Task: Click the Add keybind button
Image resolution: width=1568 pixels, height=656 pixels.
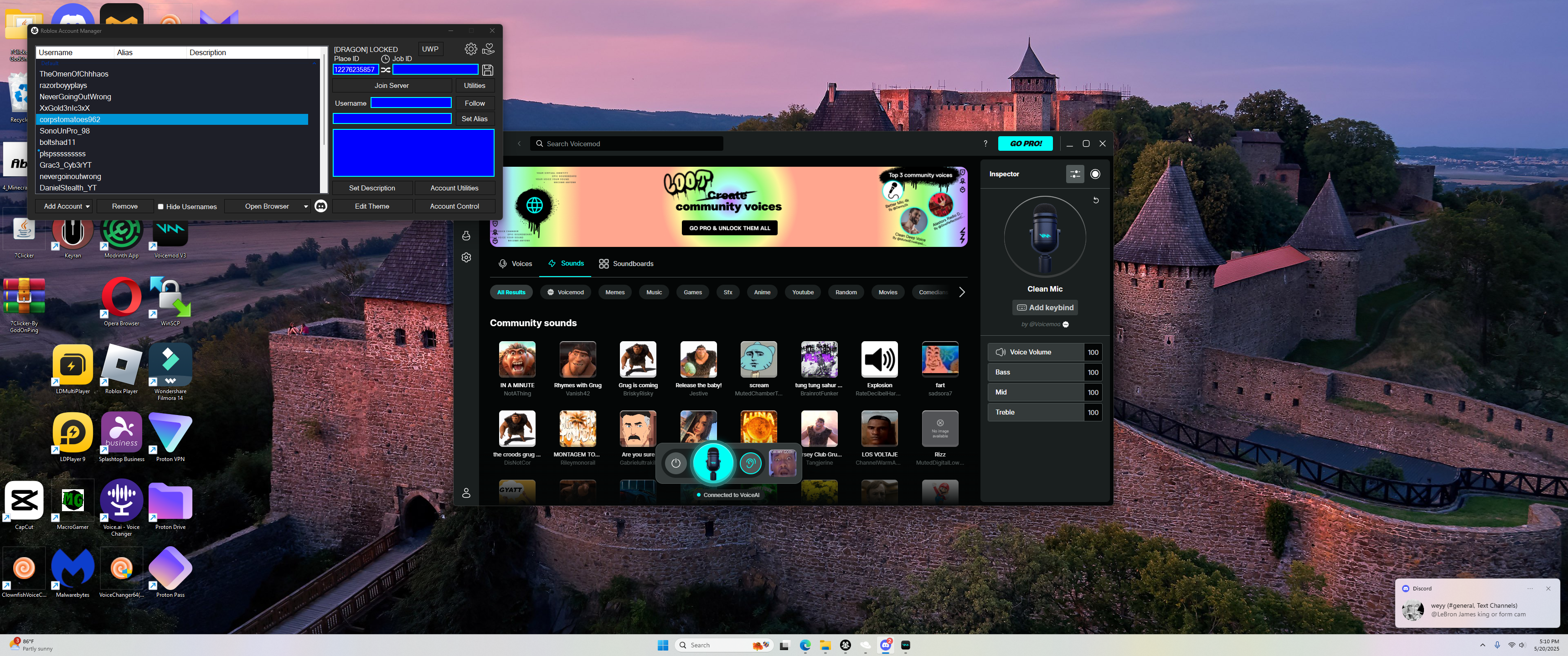Action: point(1045,308)
